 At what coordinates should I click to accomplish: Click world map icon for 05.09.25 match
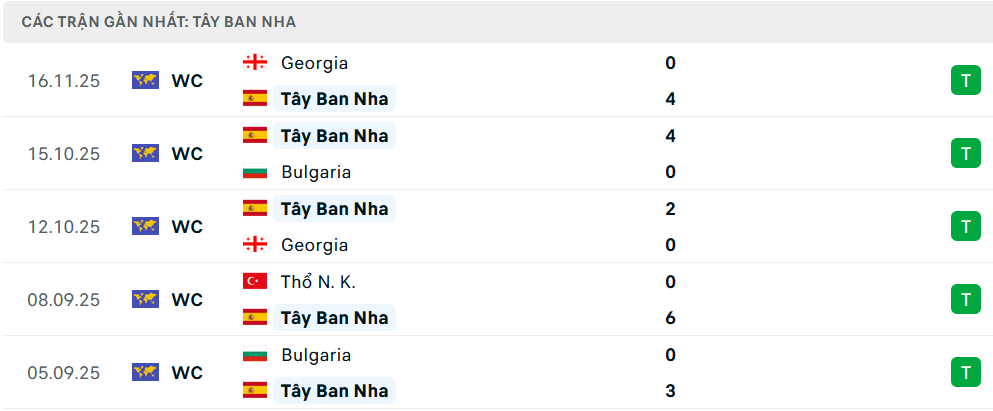point(146,373)
